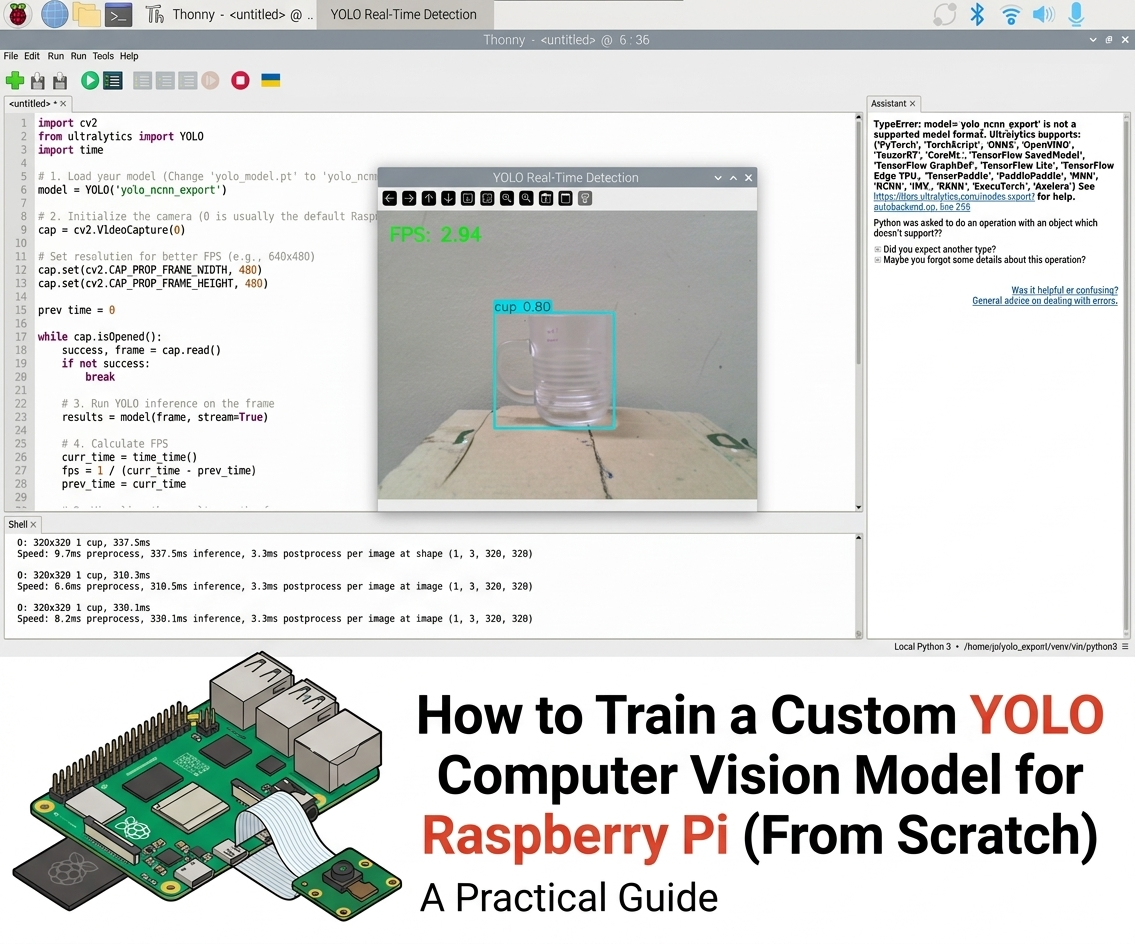This screenshot has width=1135, height=944.
Task: Expand 'Maybe you forgot some details' hint
Action: [x=877, y=260]
